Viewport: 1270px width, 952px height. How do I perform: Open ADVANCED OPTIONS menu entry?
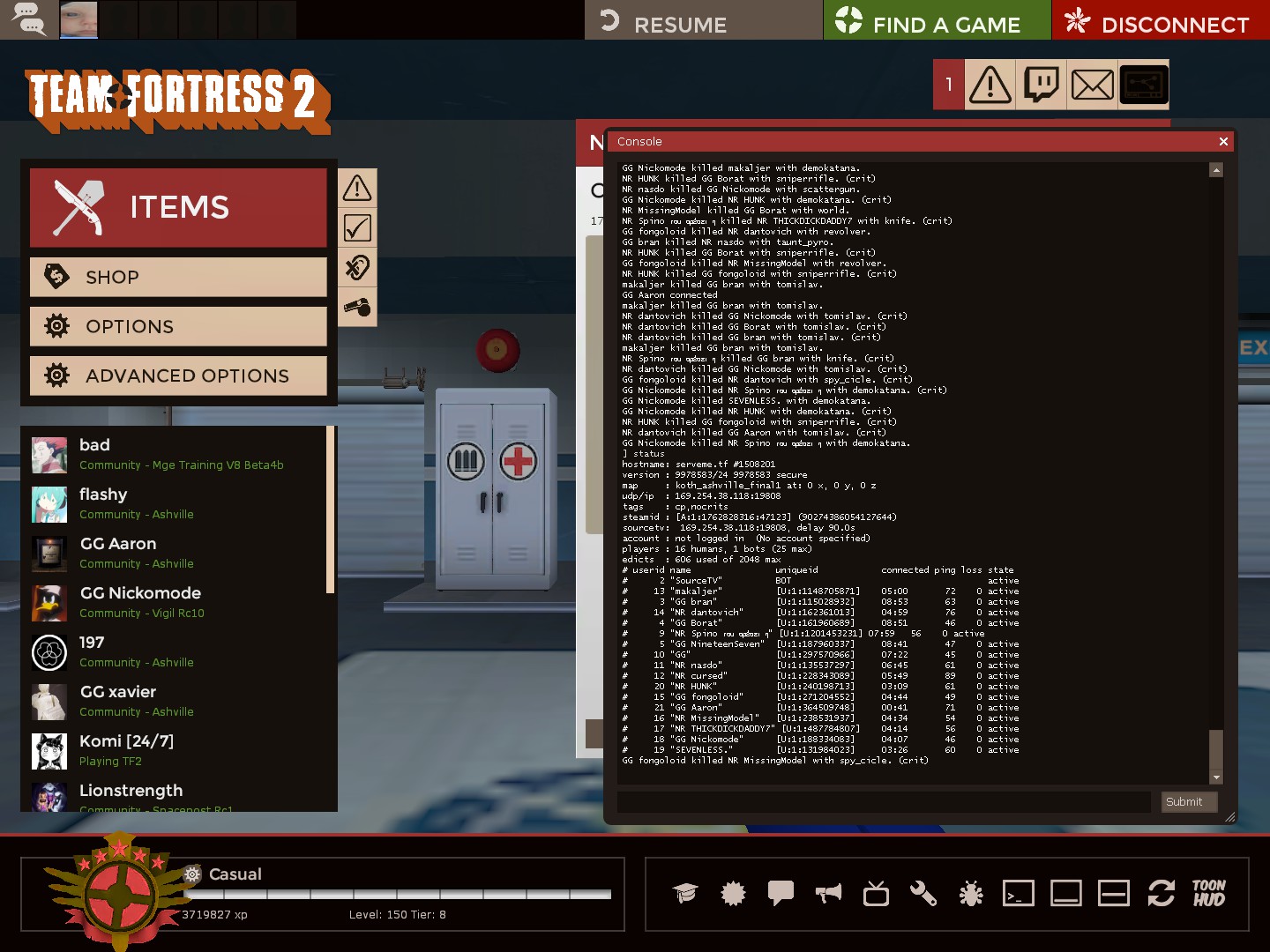pos(178,376)
